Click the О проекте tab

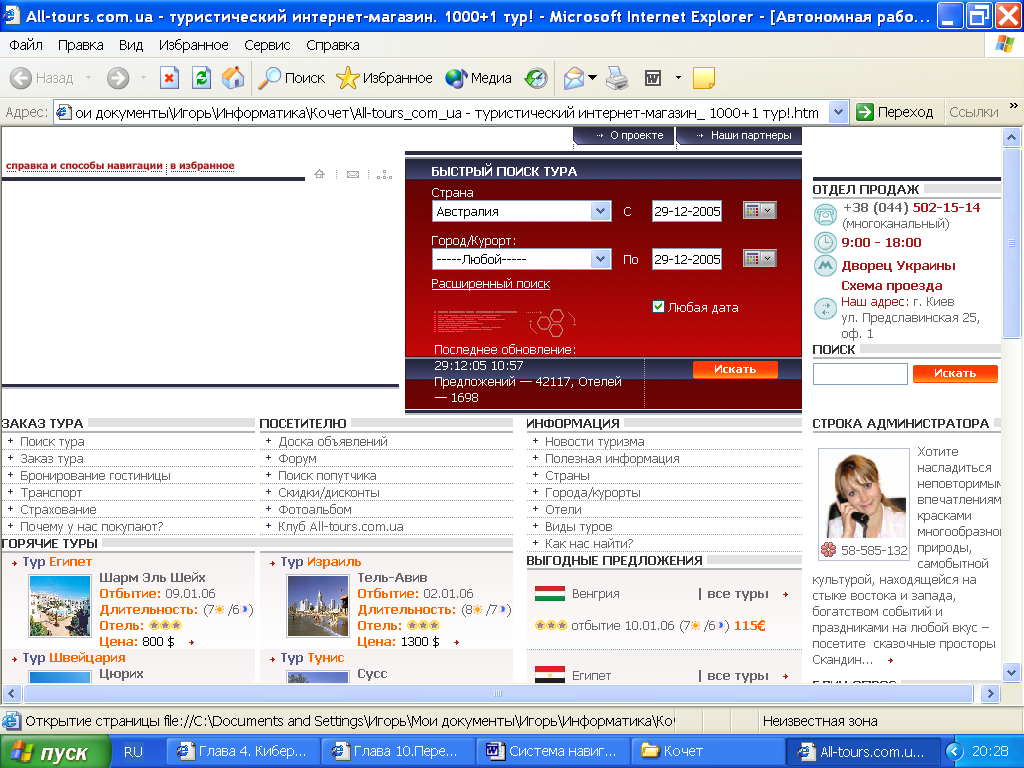624,135
